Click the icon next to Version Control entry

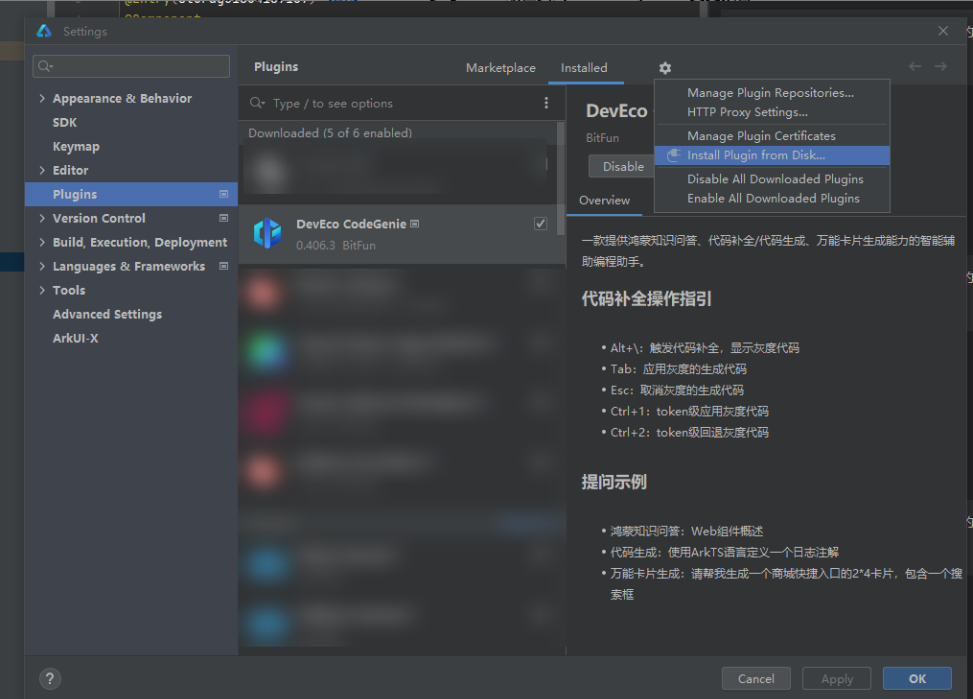(x=225, y=218)
